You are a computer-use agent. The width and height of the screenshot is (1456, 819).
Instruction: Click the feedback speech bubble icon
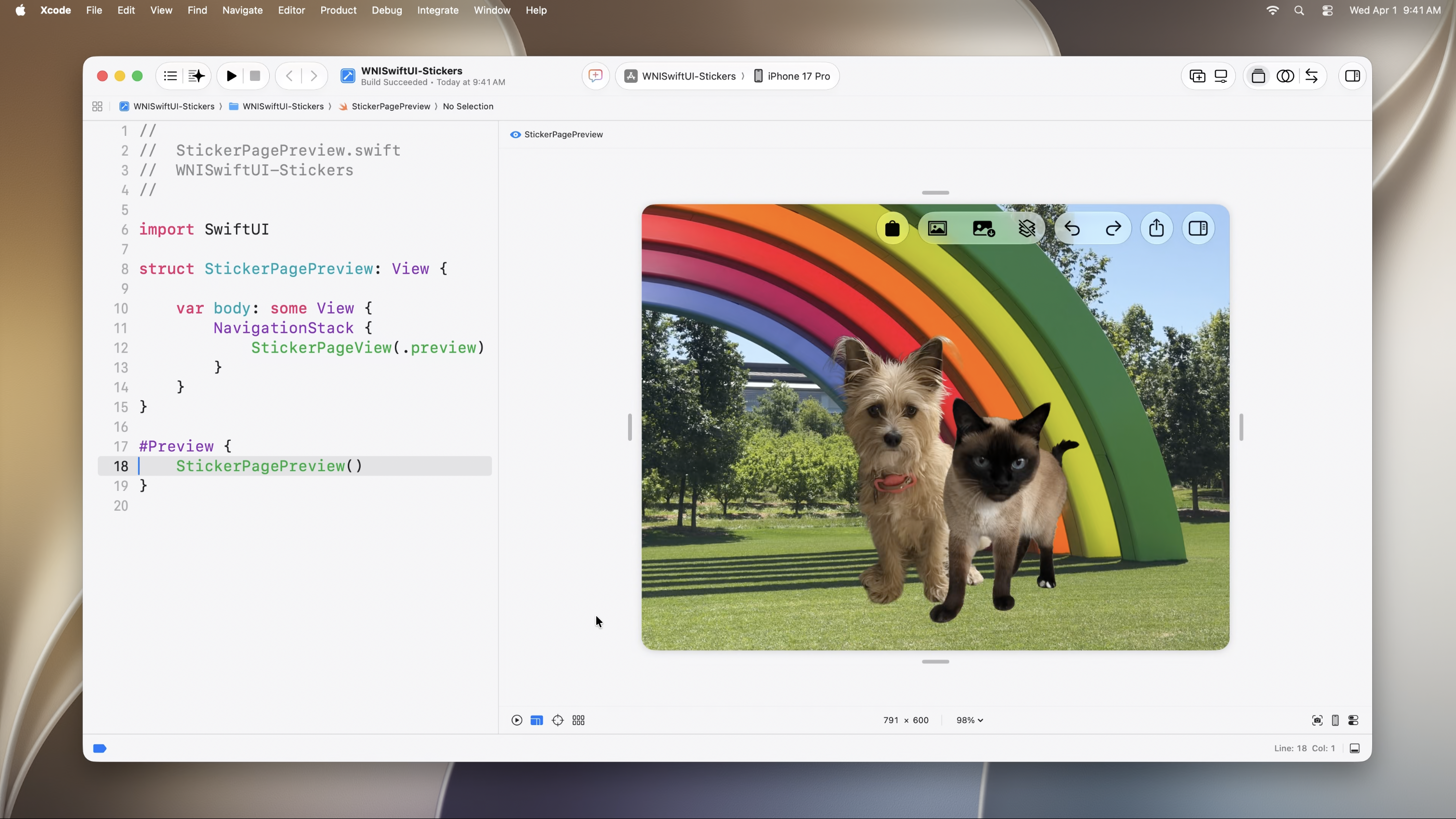click(x=595, y=76)
